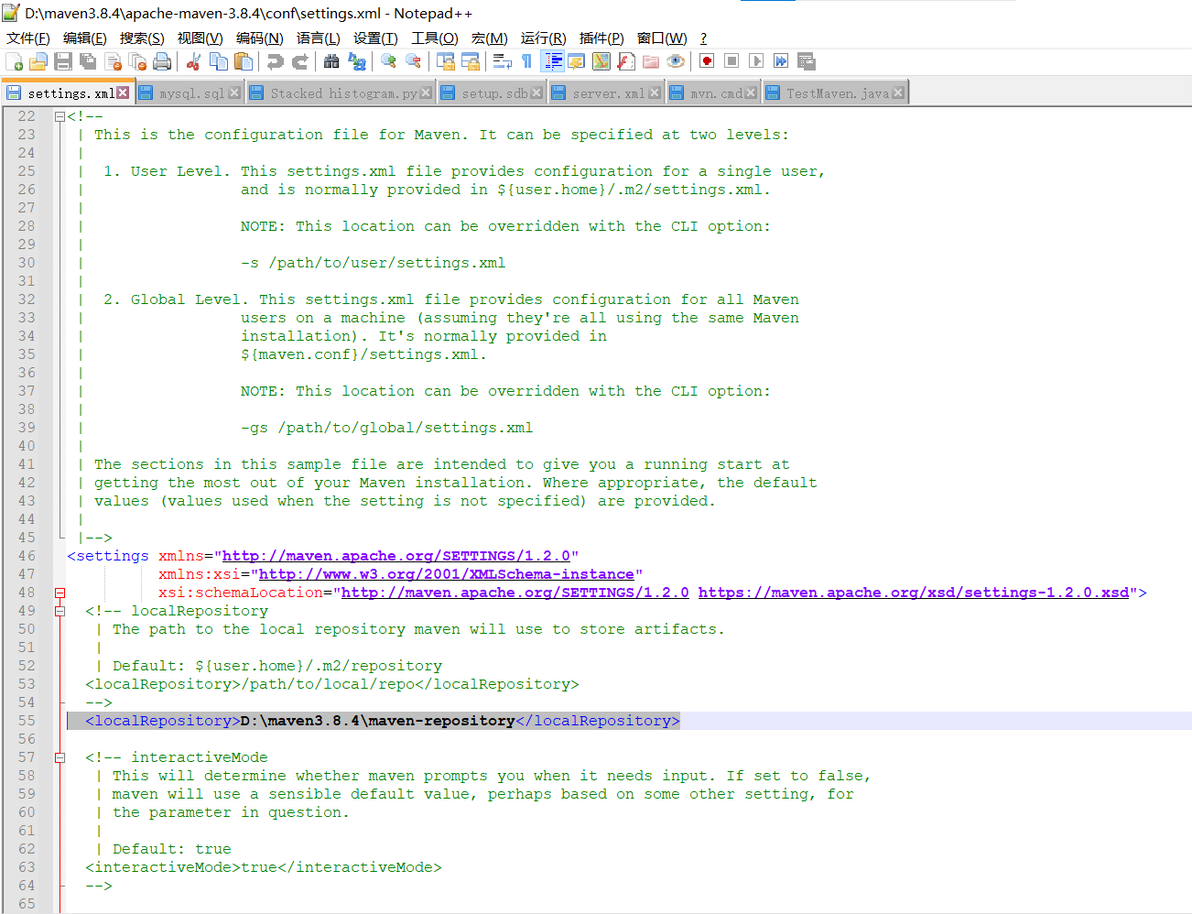Viewport: 1192px width, 914px height.
Task: Toggle word wrap toolbar button
Action: point(502,62)
